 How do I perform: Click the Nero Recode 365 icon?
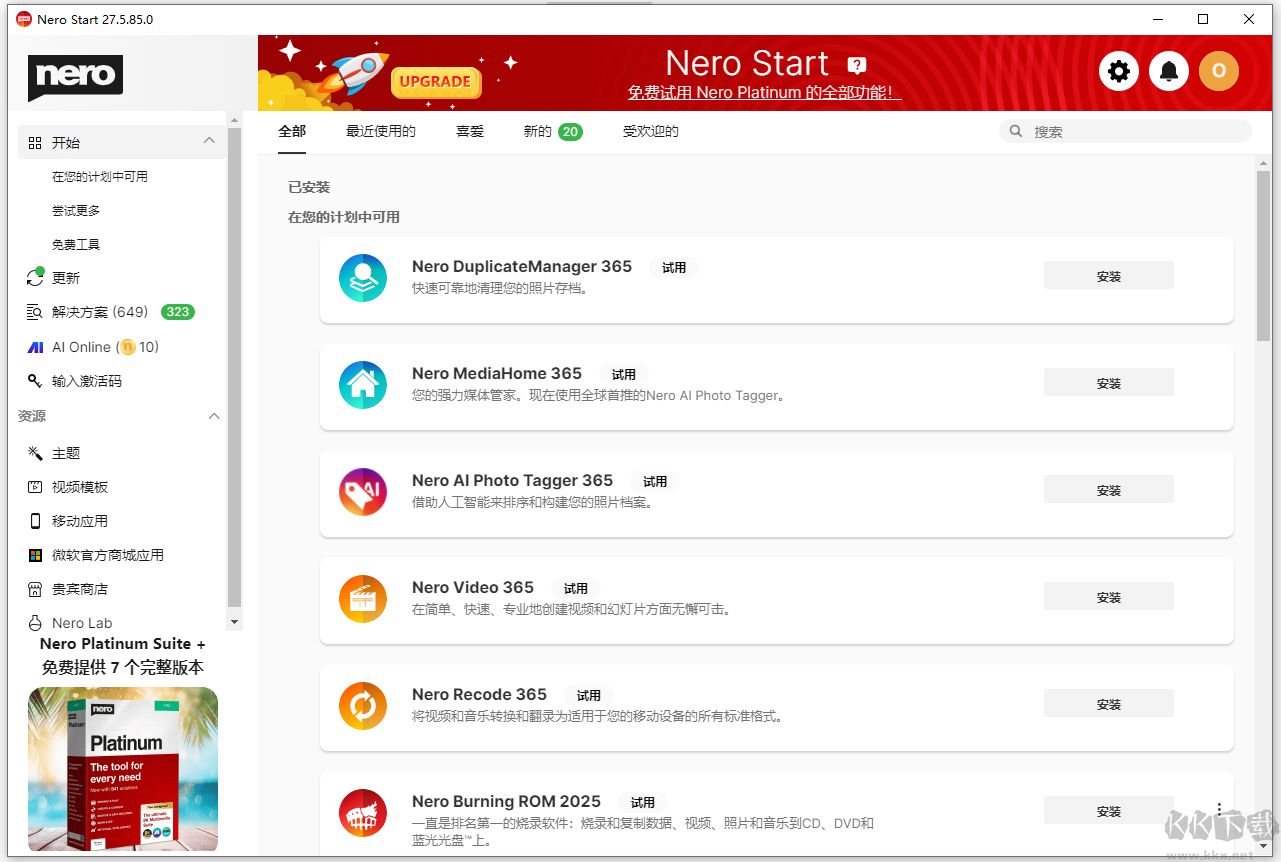[363, 706]
